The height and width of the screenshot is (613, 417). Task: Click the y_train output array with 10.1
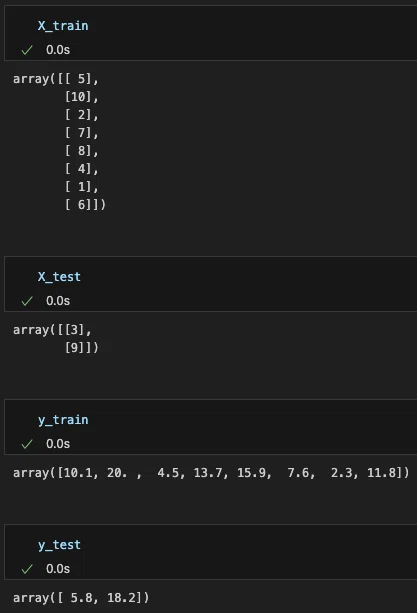[x=211, y=473]
